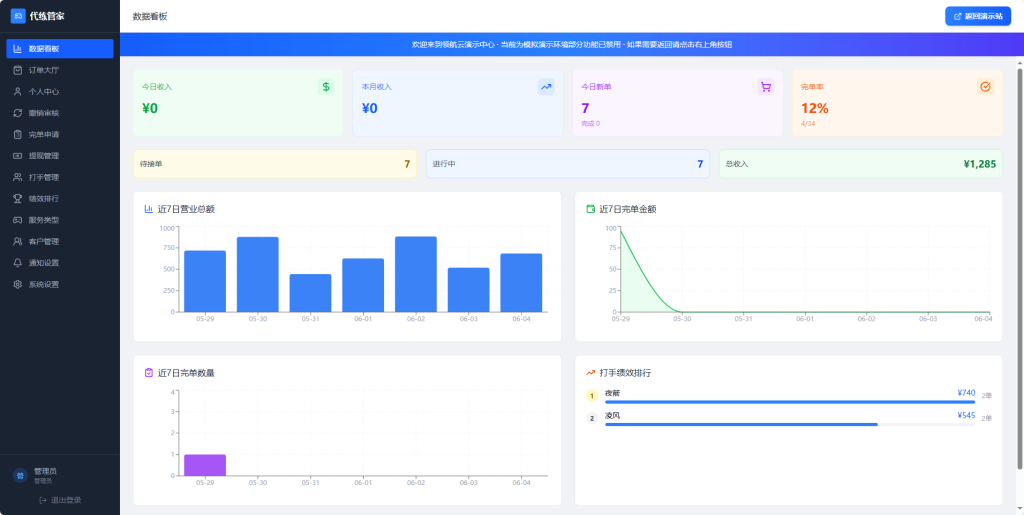Click the 夜箭 performance progress bar

tap(790, 403)
